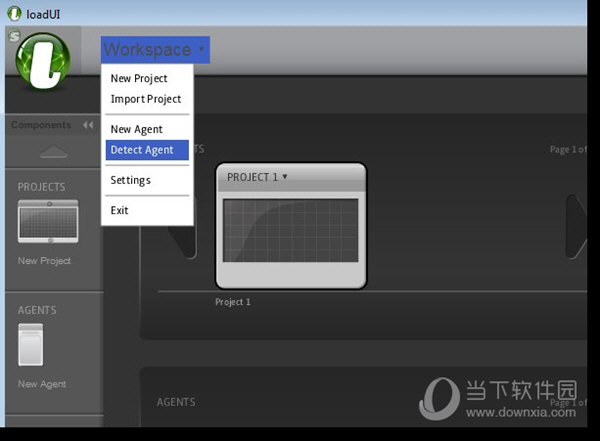Screen dimensions: 600x441
Task: Choose Exit in the Workspace menu
Action: (119, 211)
